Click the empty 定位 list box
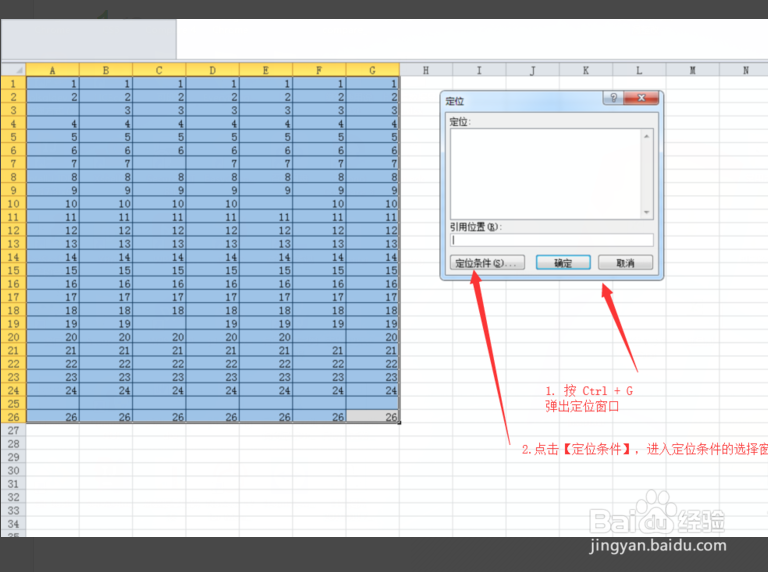 click(x=546, y=174)
